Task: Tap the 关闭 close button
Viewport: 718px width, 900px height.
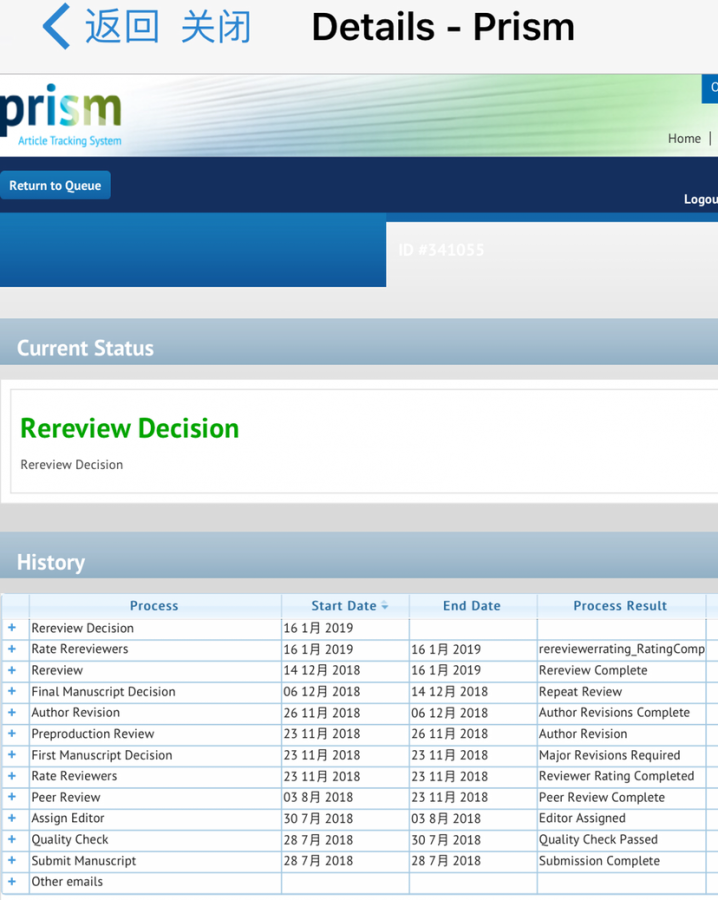Action: tap(216, 28)
